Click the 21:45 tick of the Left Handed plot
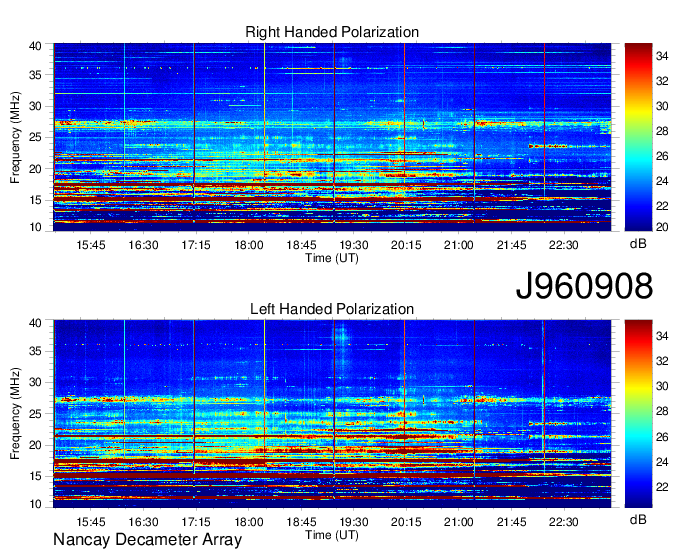Image resolution: width=680 pixels, height=552 pixels. pyautogui.click(x=511, y=521)
